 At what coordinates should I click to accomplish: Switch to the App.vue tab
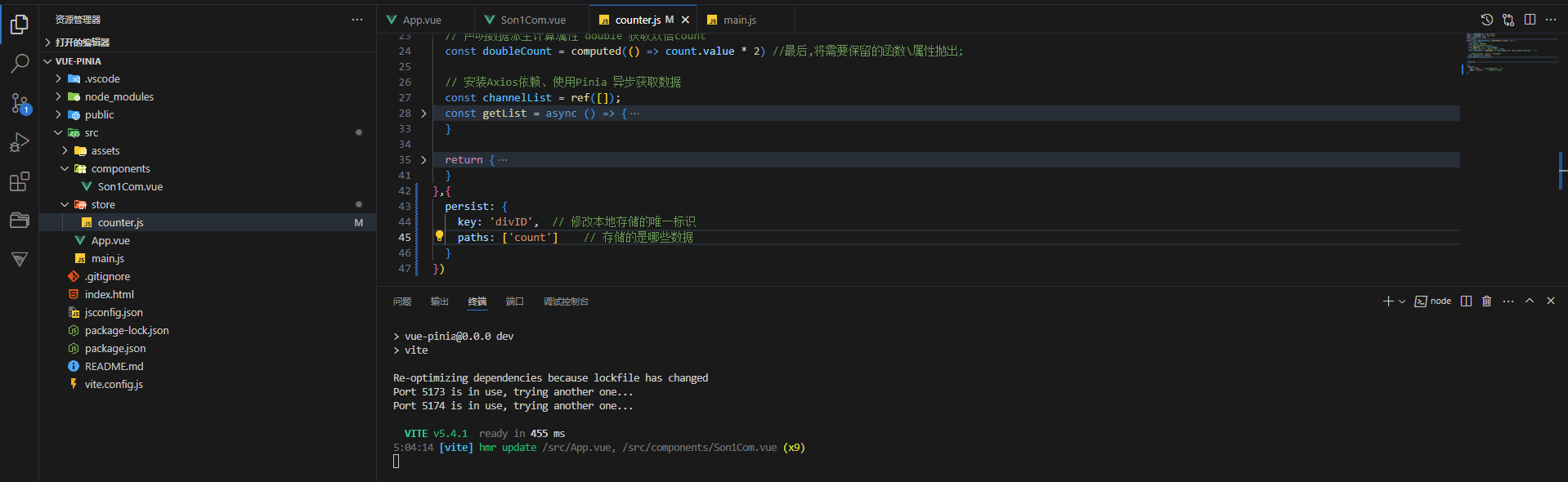pyautogui.click(x=425, y=20)
